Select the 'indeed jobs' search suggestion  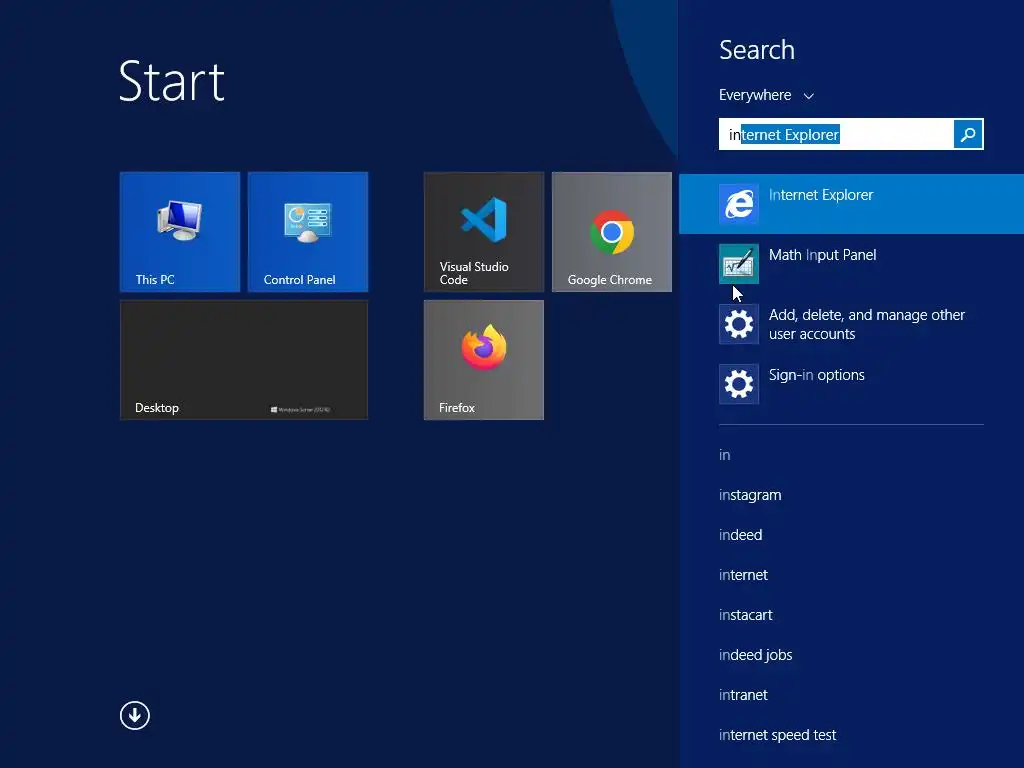(x=755, y=655)
